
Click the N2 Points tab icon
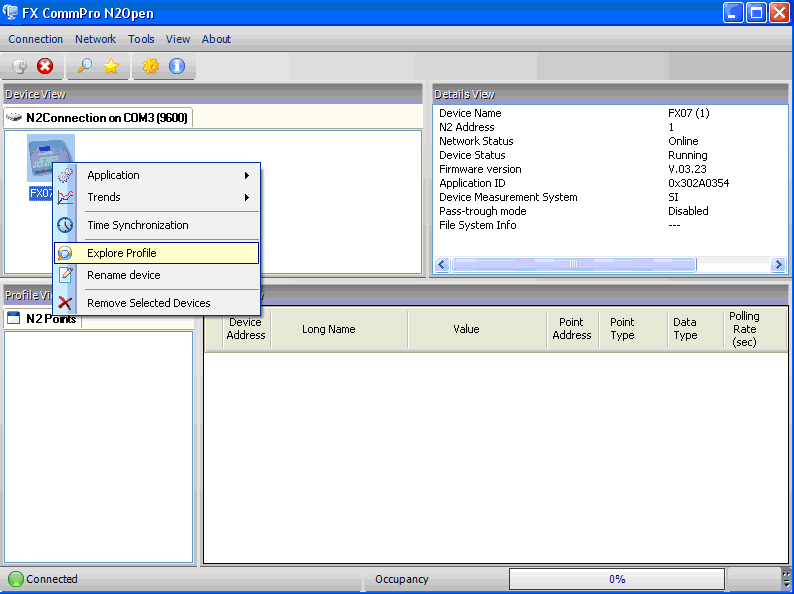point(14,318)
